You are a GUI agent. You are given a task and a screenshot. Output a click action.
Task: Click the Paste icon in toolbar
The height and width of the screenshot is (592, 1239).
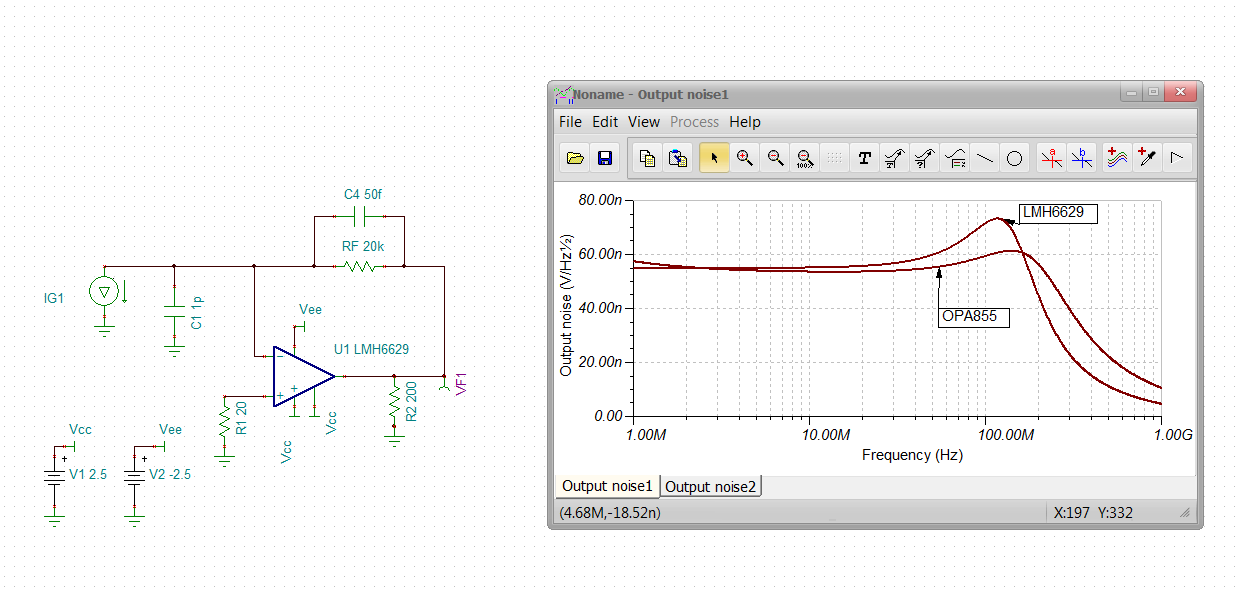click(678, 158)
